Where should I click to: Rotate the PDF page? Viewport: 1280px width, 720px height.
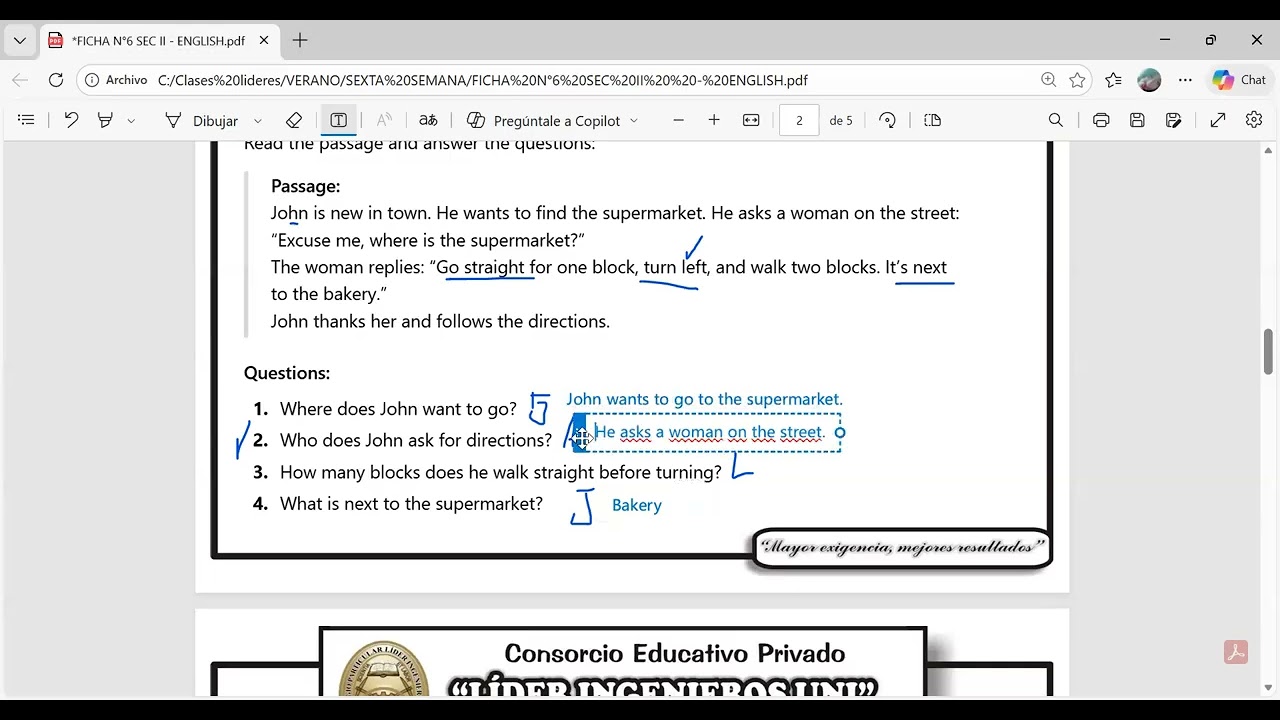pos(887,120)
